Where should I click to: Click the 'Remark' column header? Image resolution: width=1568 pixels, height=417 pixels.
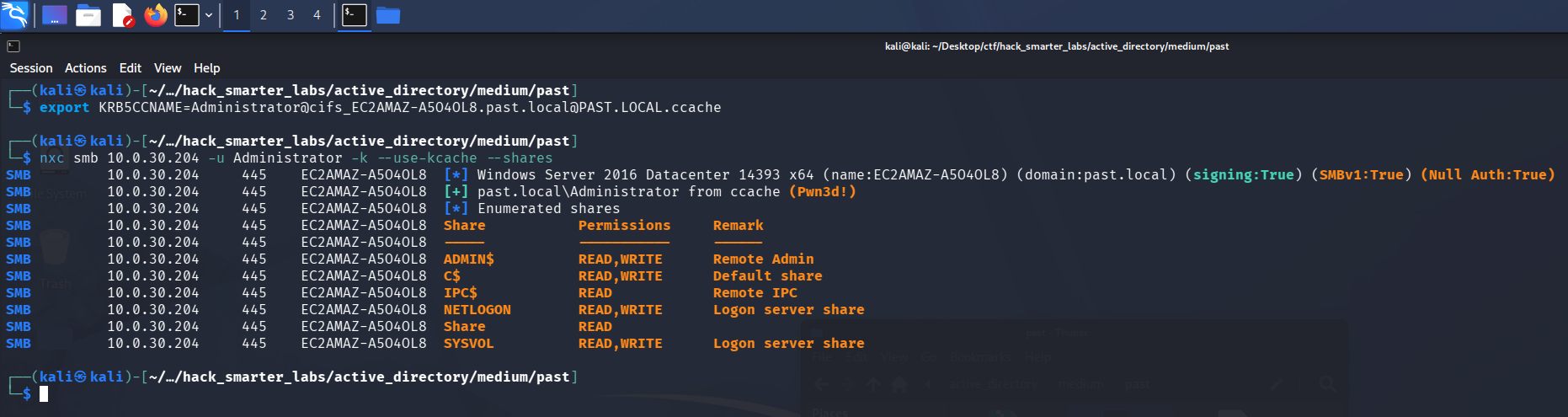coord(739,226)
